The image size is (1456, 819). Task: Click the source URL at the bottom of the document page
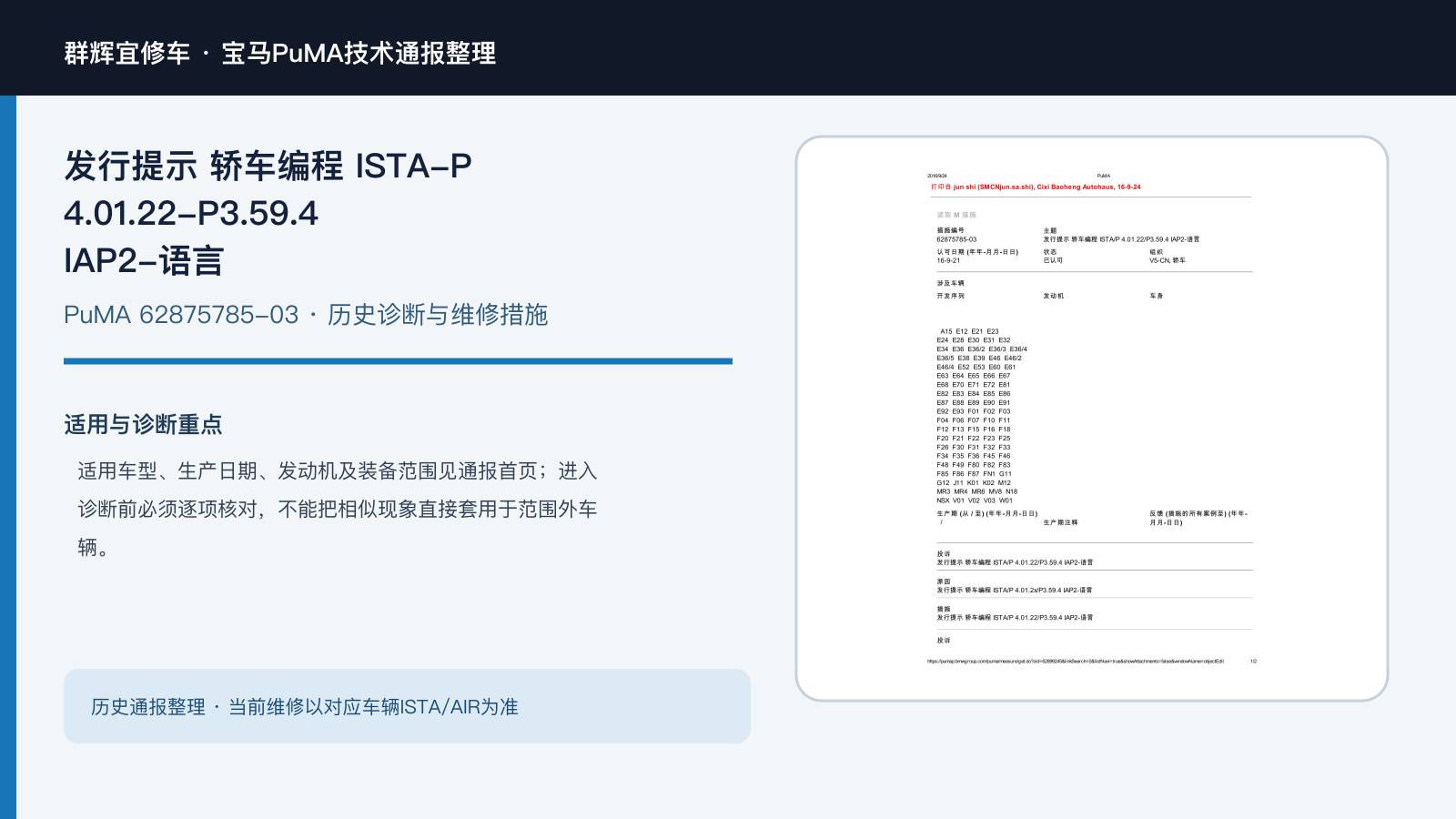coord(1076,662)
